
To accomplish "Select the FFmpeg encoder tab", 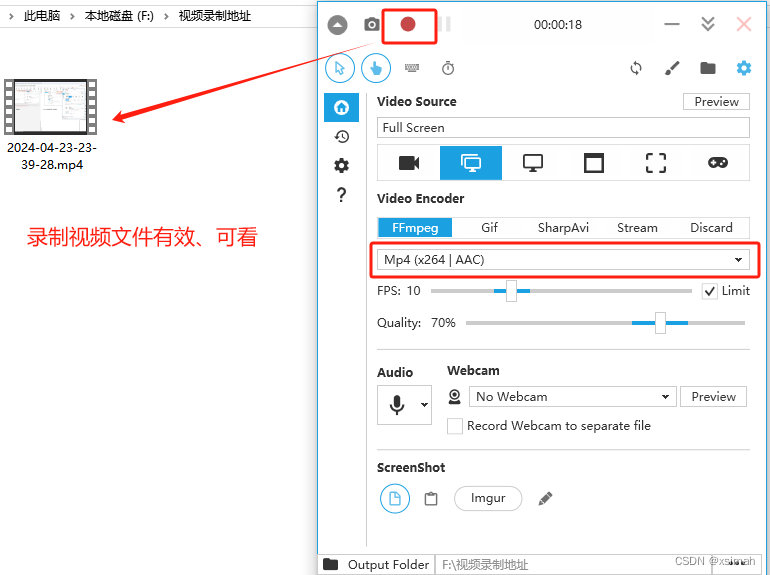I will pos(415,228).
